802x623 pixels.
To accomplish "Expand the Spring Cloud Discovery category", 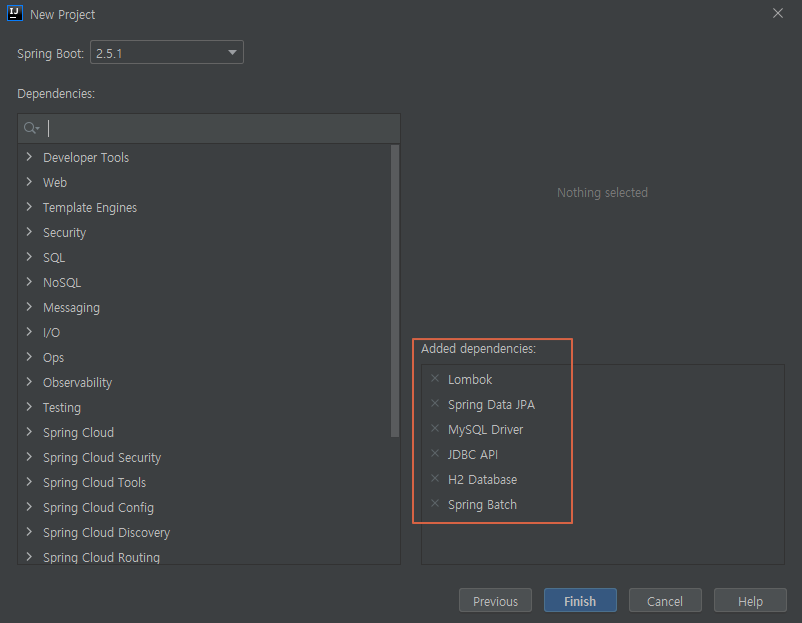I will (x=29, y=532).
